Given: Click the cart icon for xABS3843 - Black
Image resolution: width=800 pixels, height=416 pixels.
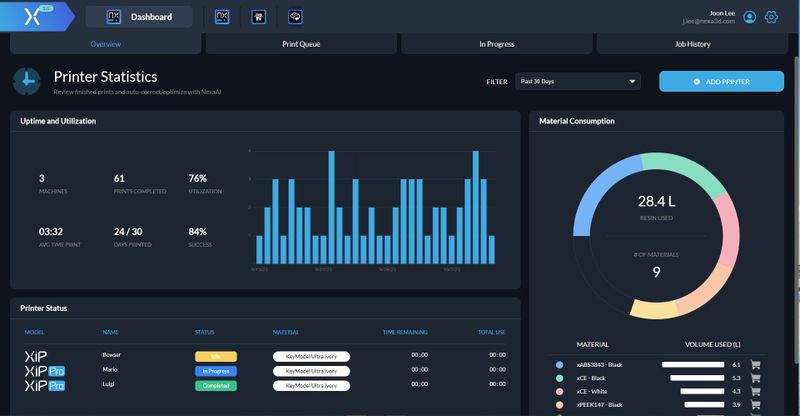Looking at the screenshot, I should click(x=756, y=365).
